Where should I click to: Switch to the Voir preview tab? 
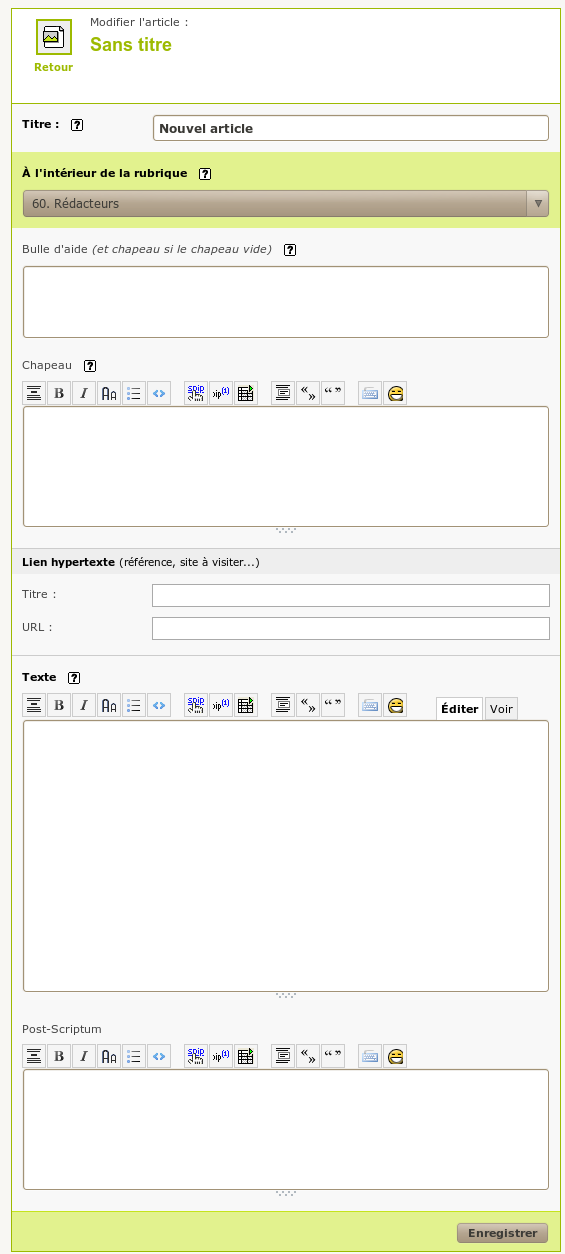click(x=501, y=709)
